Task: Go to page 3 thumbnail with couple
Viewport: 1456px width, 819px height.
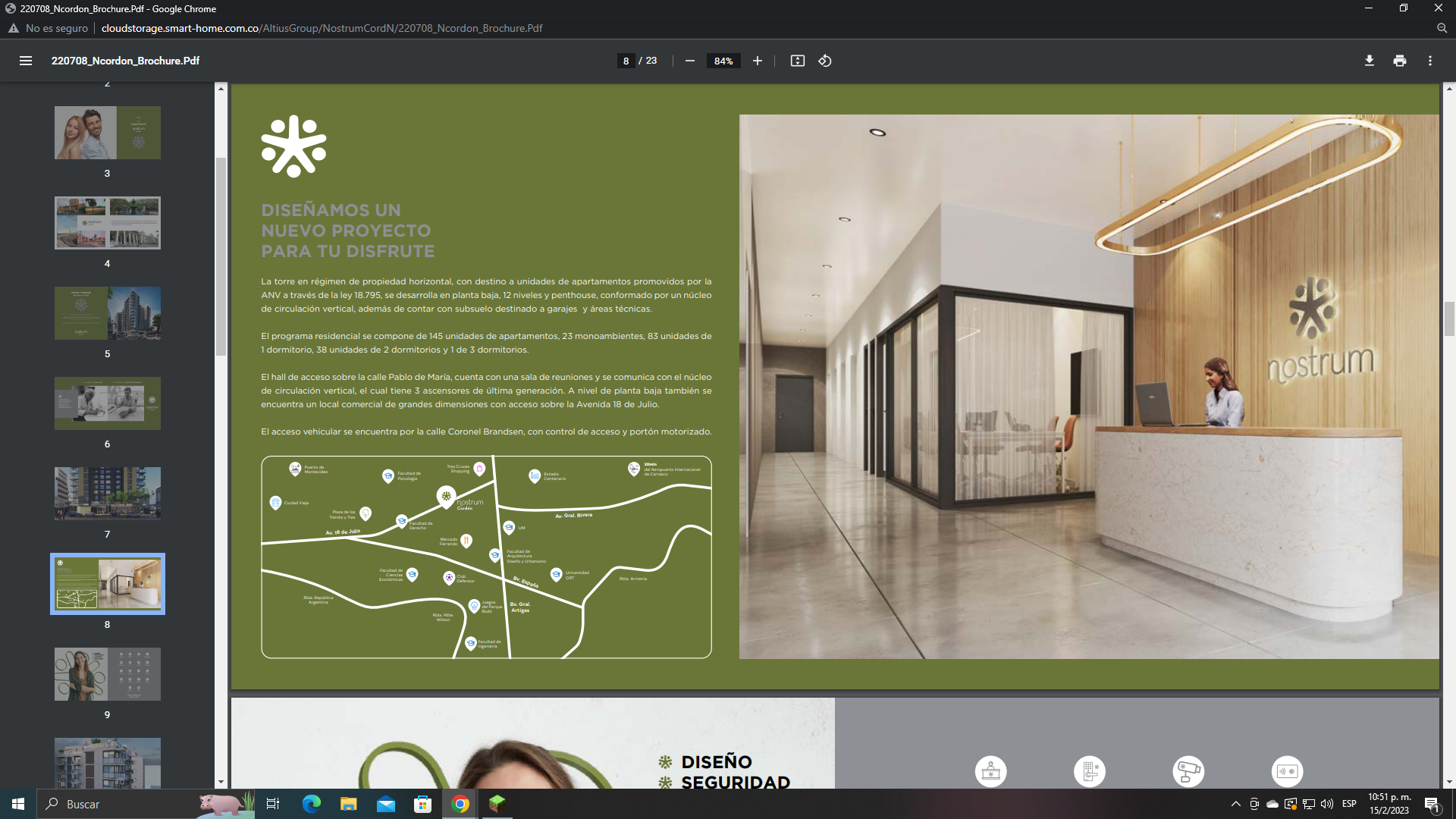Action: point(108,133)
